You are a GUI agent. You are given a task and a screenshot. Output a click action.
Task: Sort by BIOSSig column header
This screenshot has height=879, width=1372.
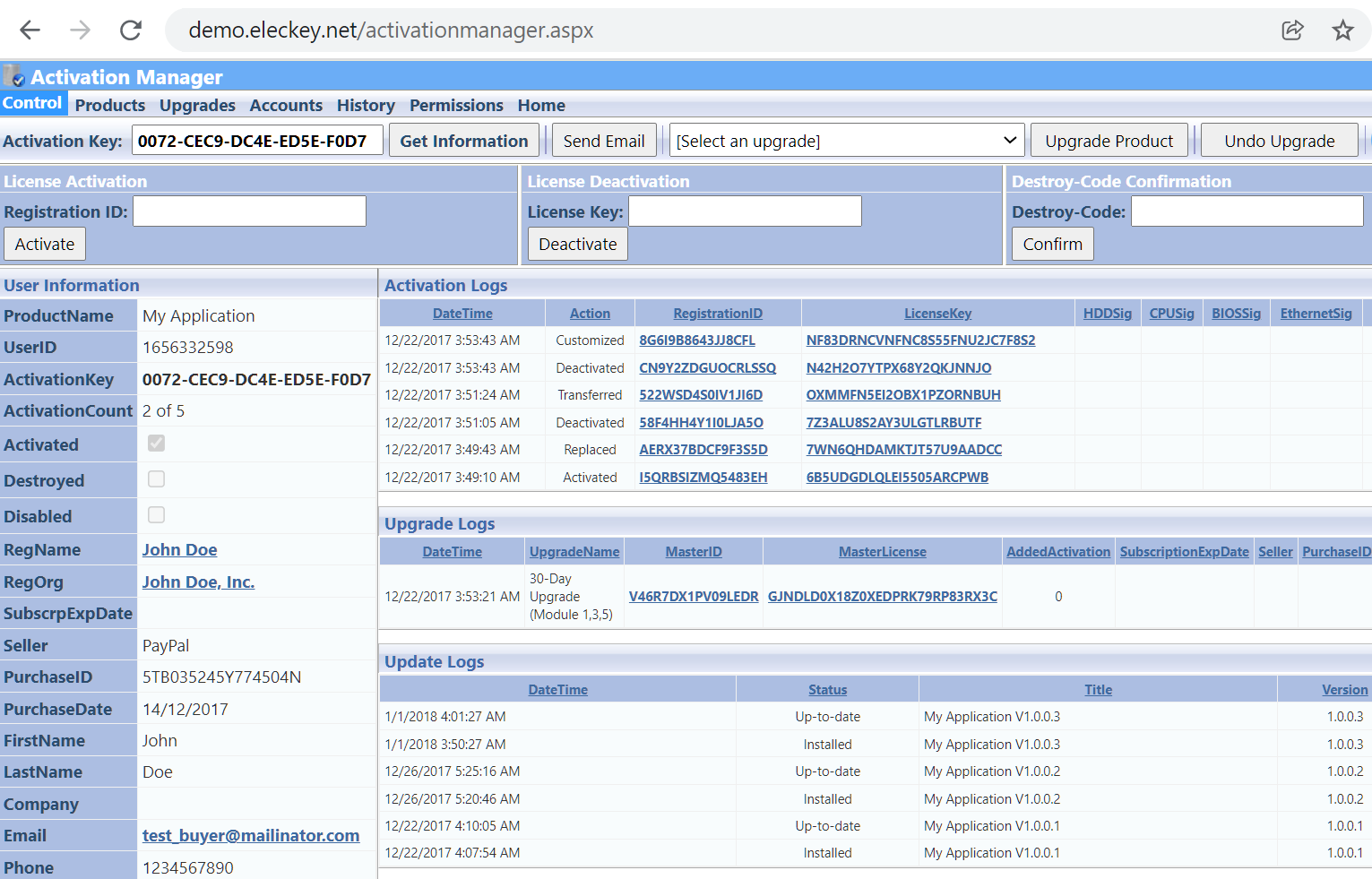(1236, 314)
